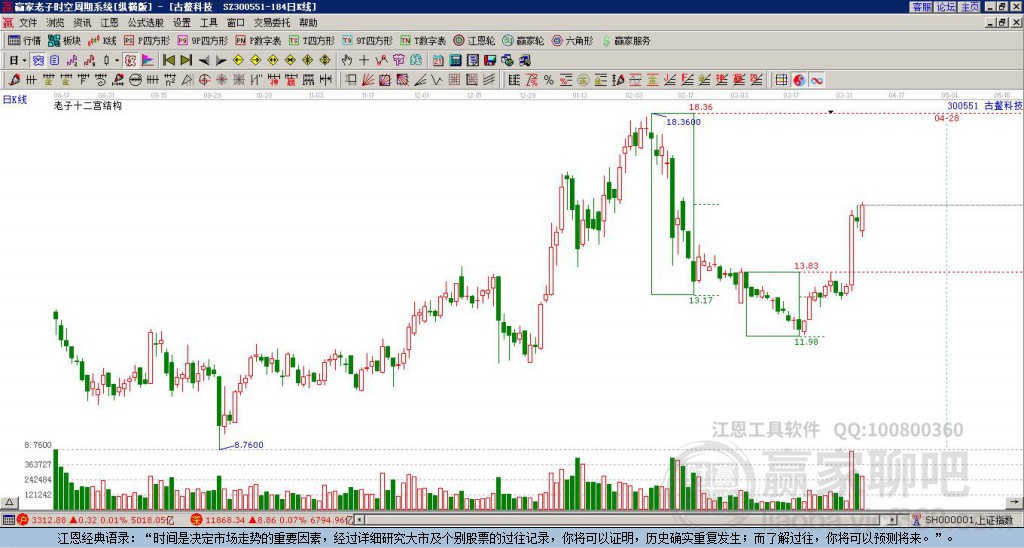The image size is (1024, 548).
Task: Jump to the first bar
Action: point(168,60)
